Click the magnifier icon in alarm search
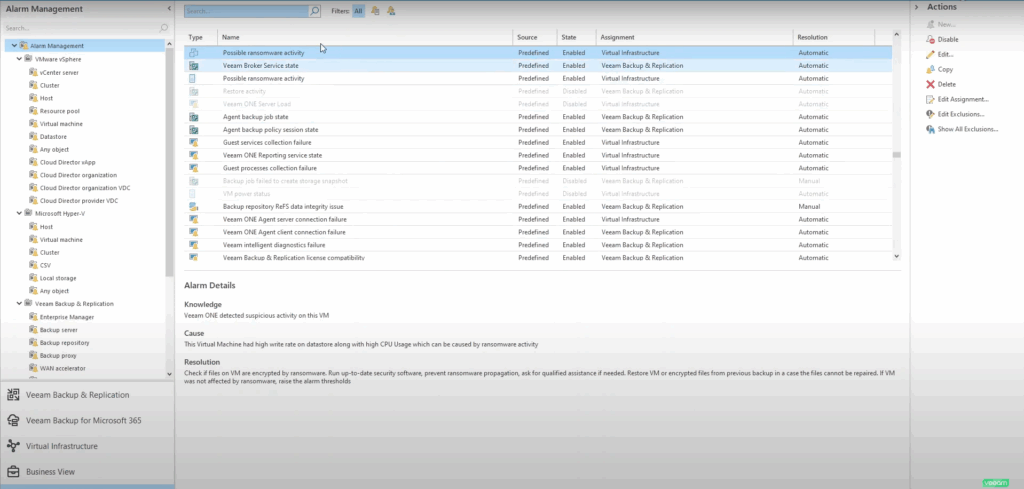 [x=315, y=11]
